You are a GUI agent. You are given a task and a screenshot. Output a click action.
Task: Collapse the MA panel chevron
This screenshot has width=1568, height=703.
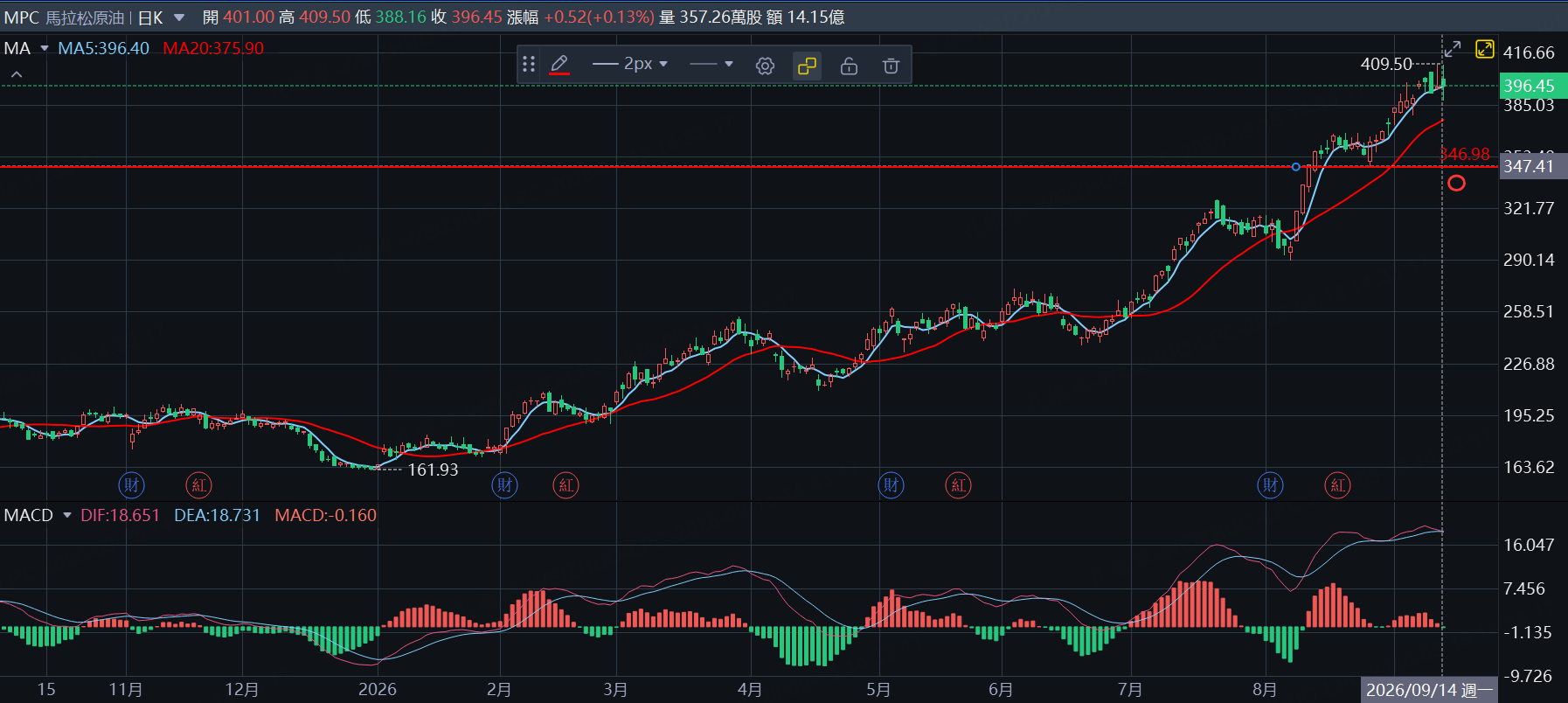pos(17,75)
